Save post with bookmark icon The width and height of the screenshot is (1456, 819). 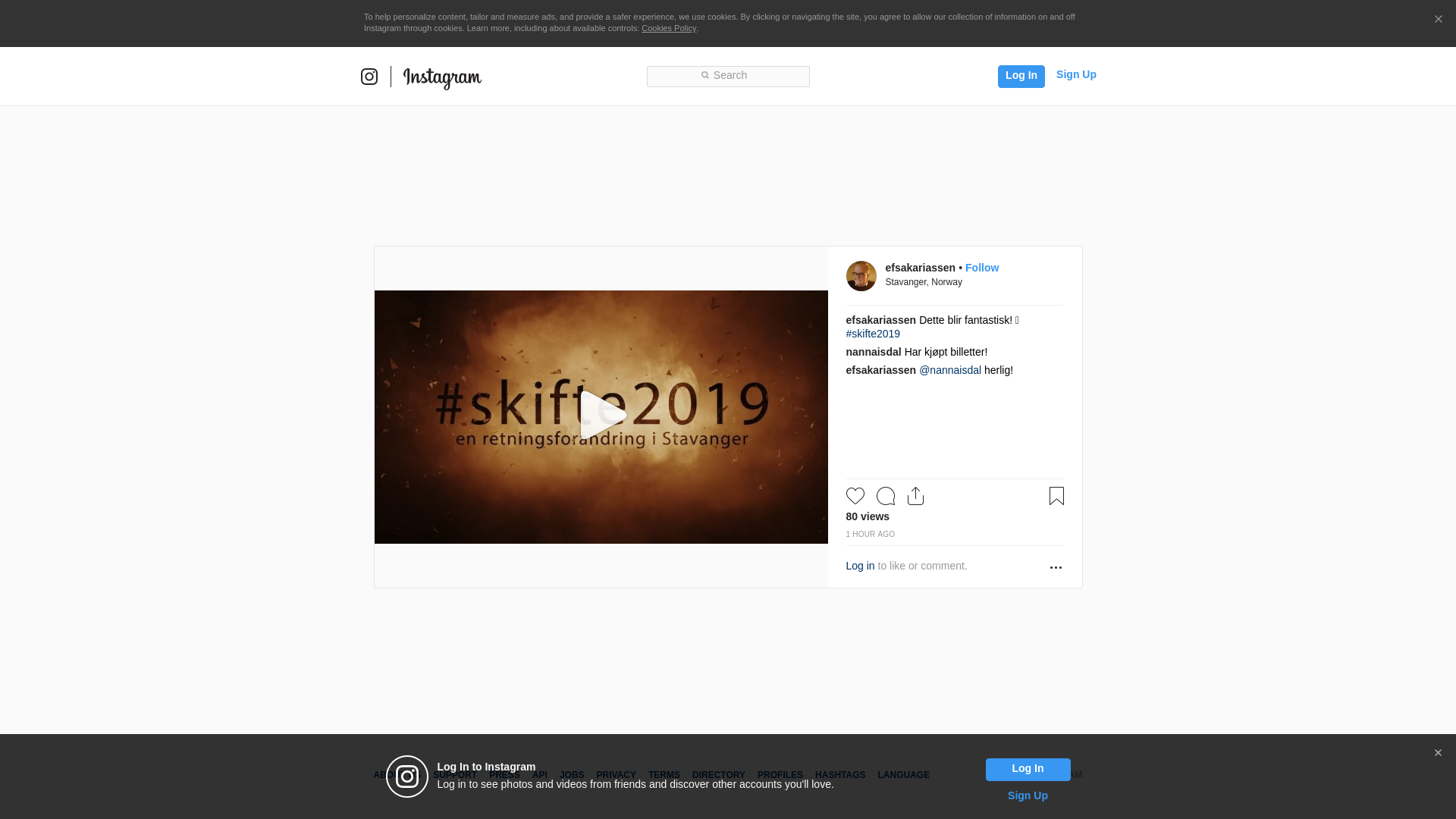(x=1056, y=496)
